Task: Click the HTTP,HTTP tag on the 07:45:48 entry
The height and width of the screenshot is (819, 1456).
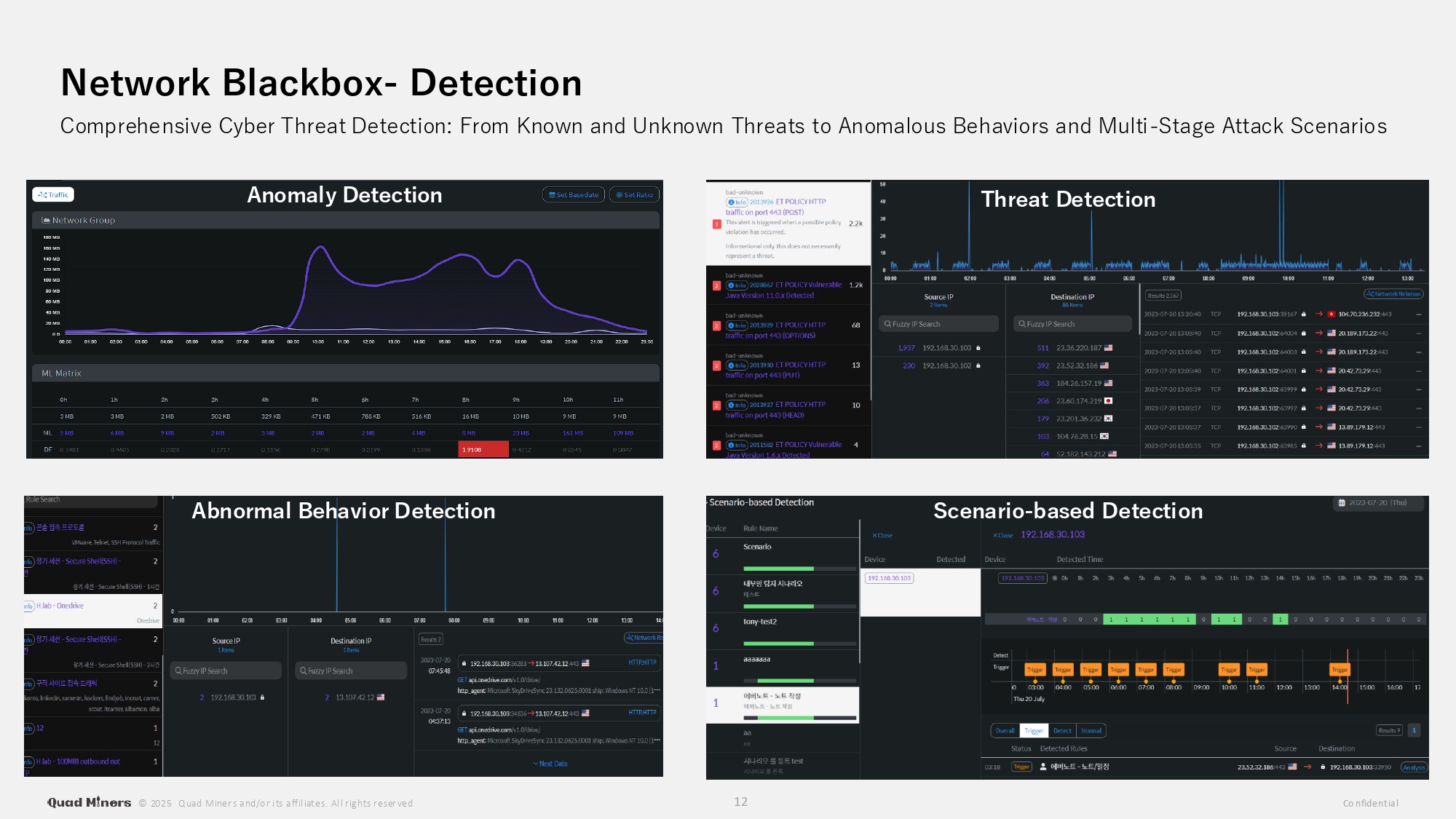Action: (642, 663)
